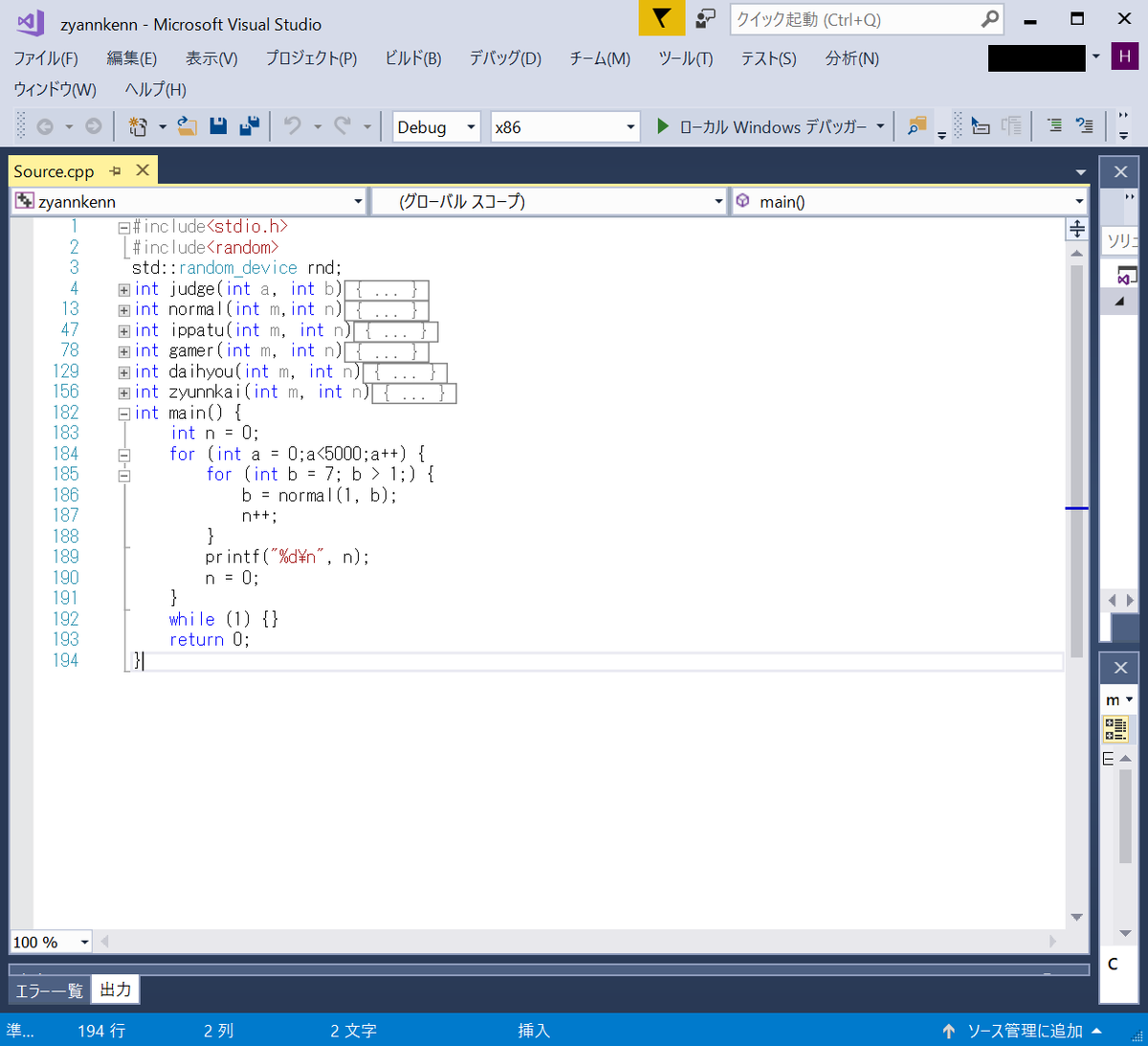The height and width of the screenshot is (1046, 1148).
Task: Open the send feedback icon
Action: click(x=706, y=18)
